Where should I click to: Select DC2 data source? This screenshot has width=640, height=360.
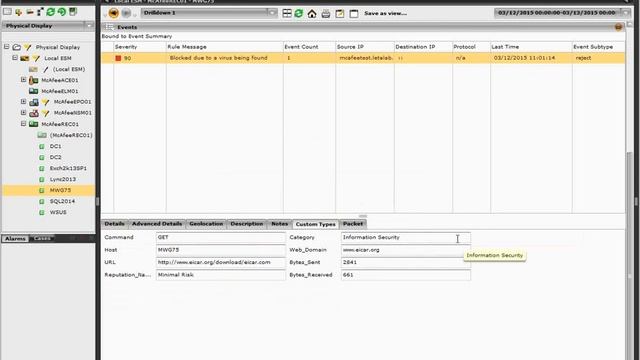[56, 157]
